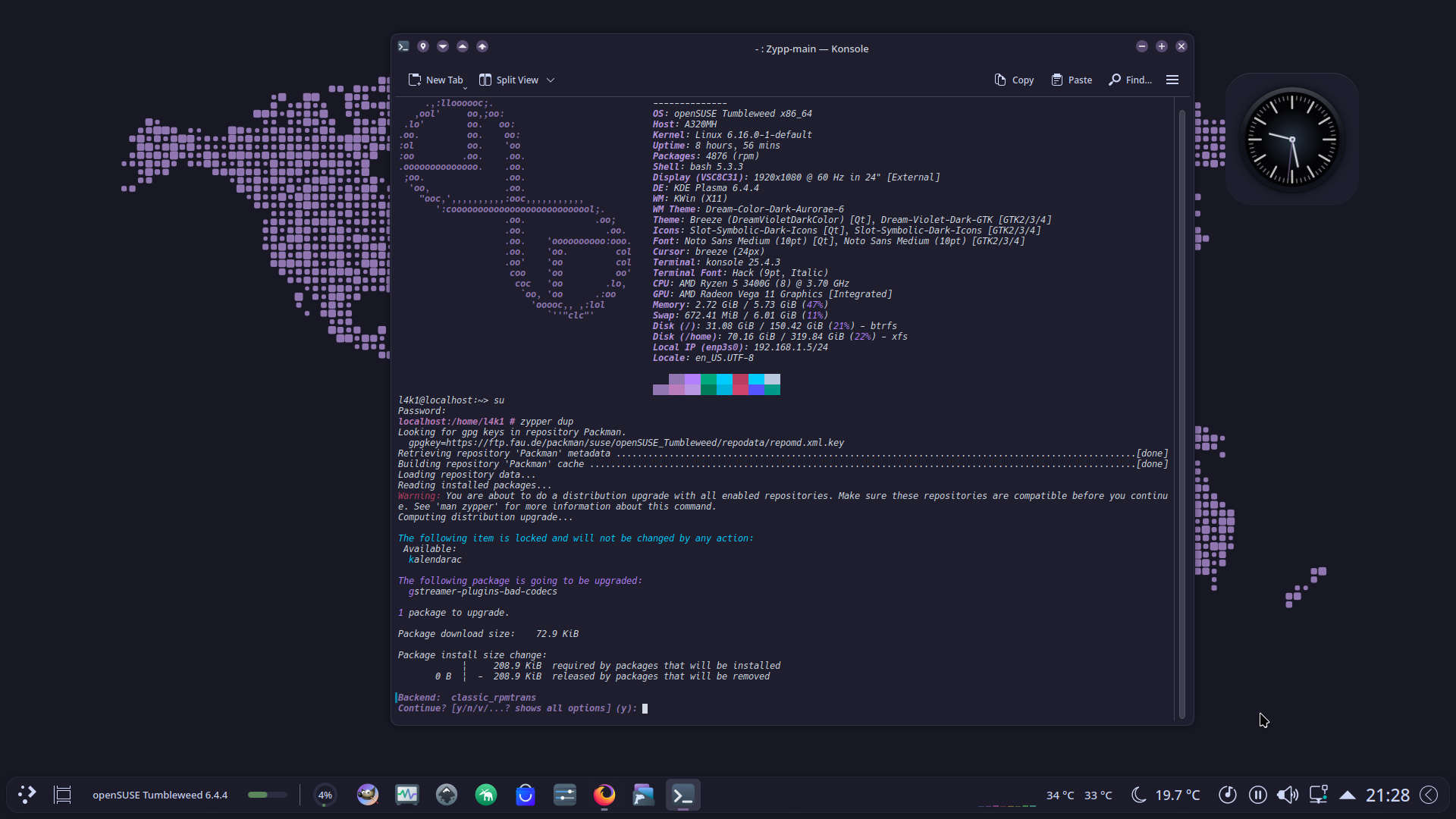
Task: Open the Find search bar
Action: pos(1130,80)
